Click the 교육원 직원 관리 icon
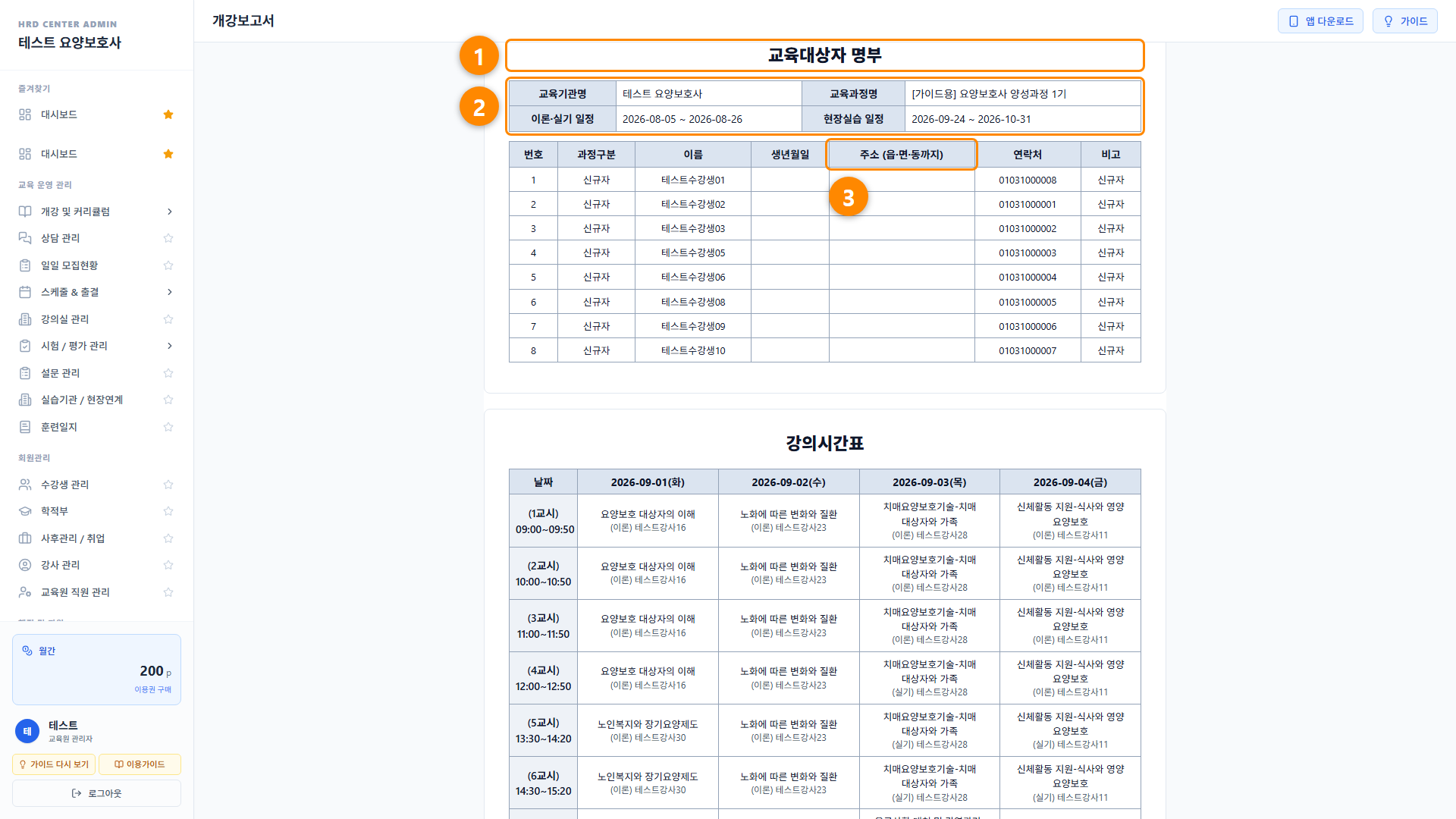This screenshot has height=819, width=1456. click(x=25, y=592)
